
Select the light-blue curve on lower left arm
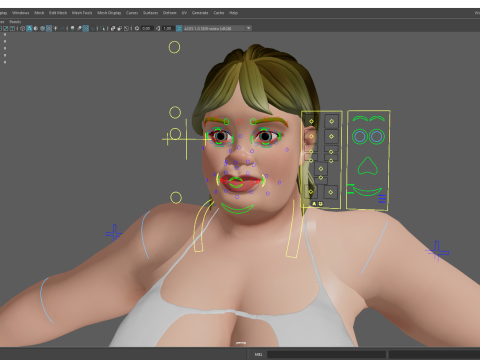pos(46,300)
